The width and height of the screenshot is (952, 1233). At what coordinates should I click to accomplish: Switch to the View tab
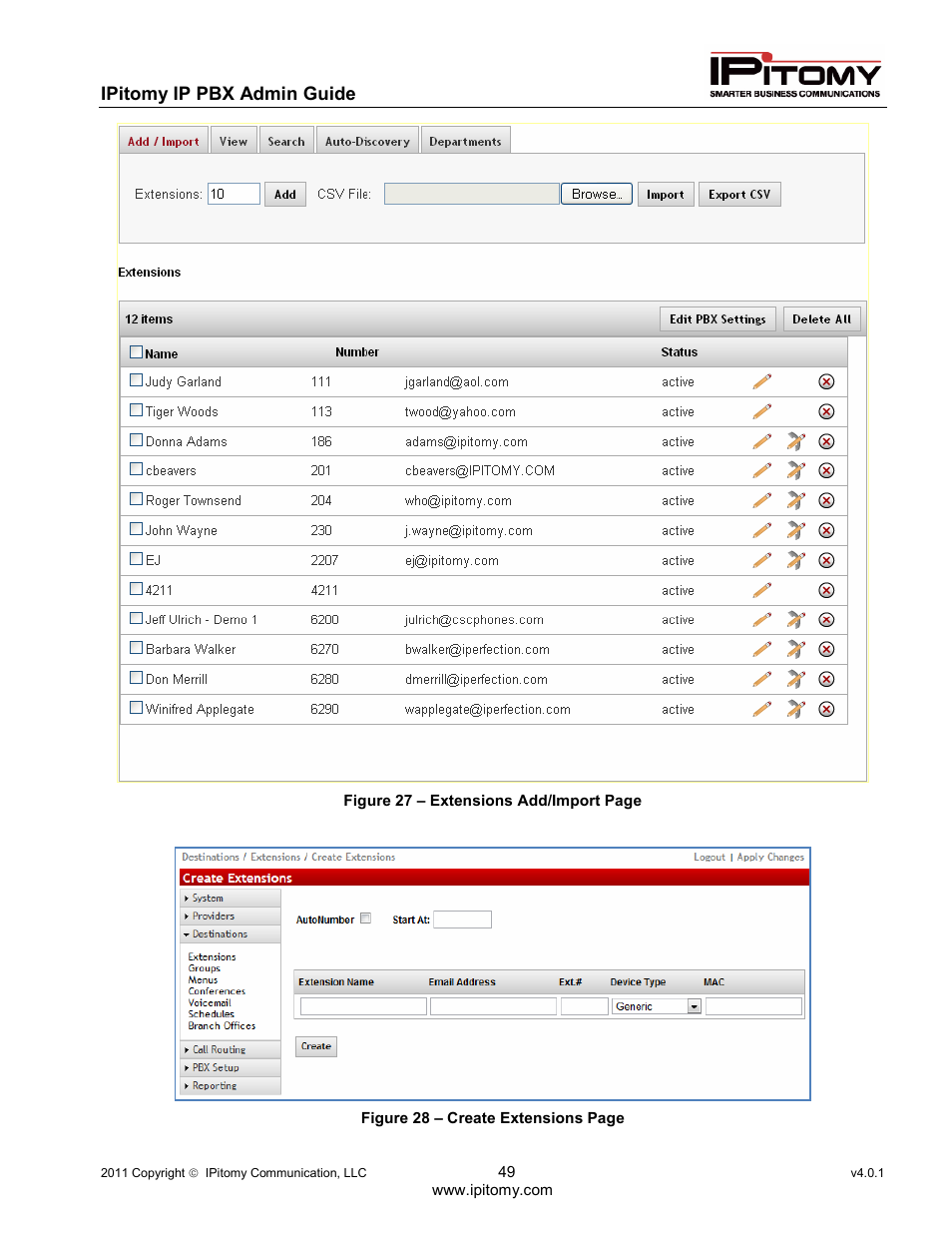pos(234,141)
